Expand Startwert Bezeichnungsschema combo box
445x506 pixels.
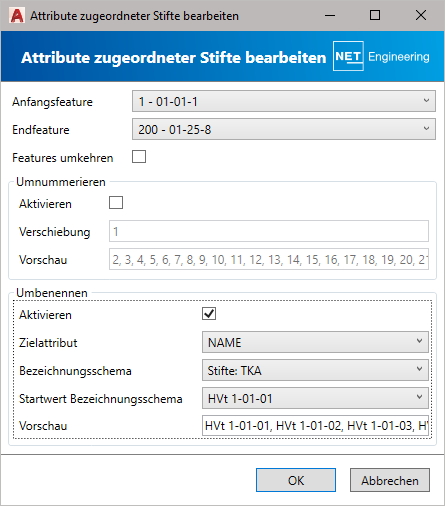click(315, 398)
